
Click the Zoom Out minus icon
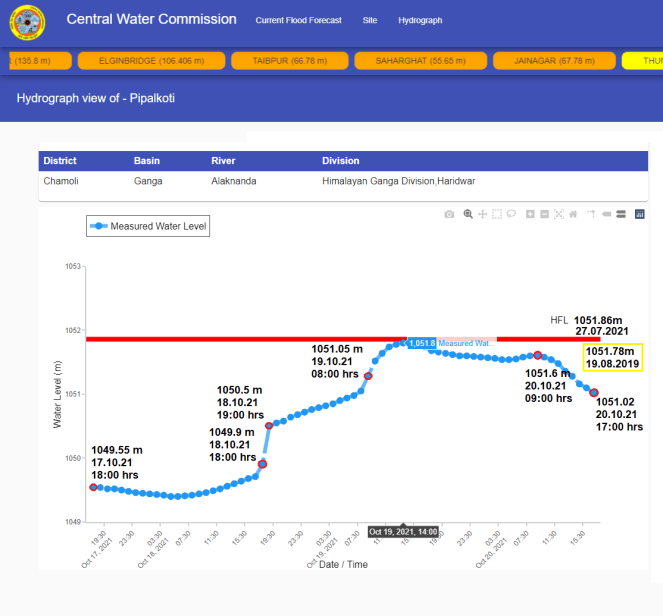[x=544, y=214]
